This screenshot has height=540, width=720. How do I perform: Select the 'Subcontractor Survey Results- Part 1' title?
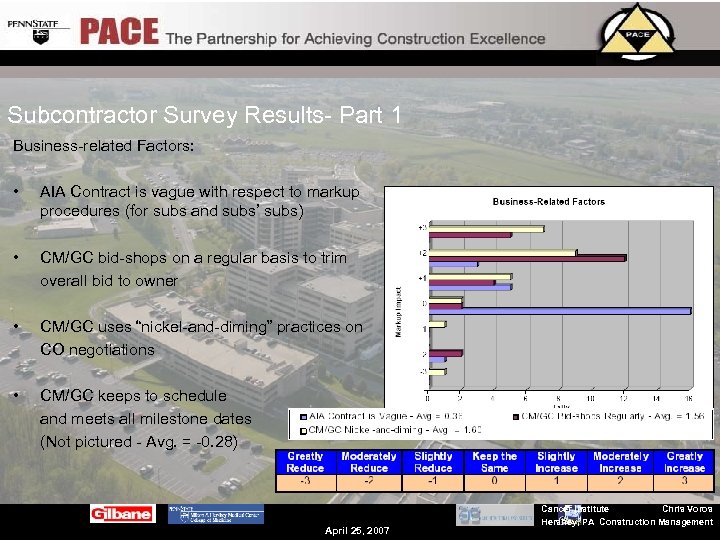tap(204, 115)
